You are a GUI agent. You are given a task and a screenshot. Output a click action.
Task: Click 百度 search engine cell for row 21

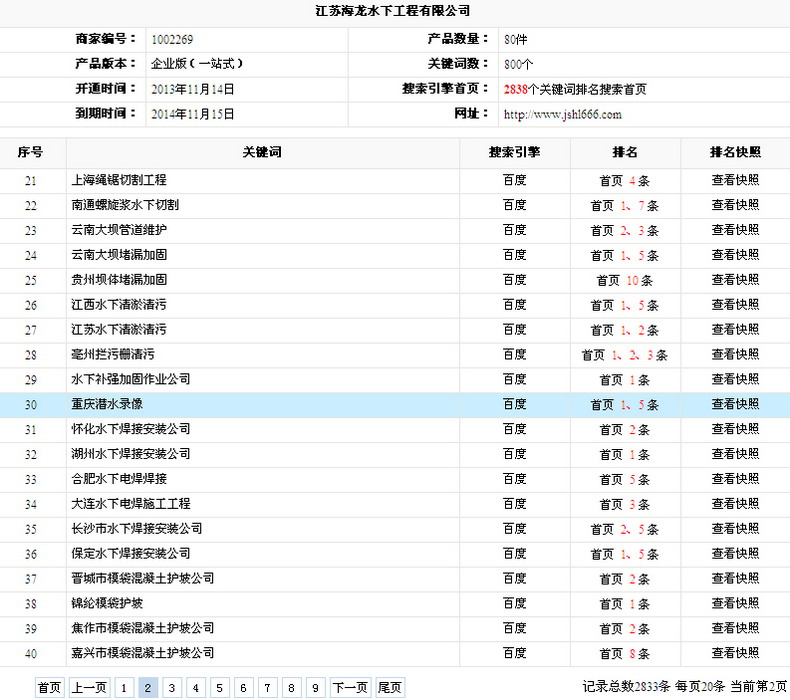click(x=514, y=180)
